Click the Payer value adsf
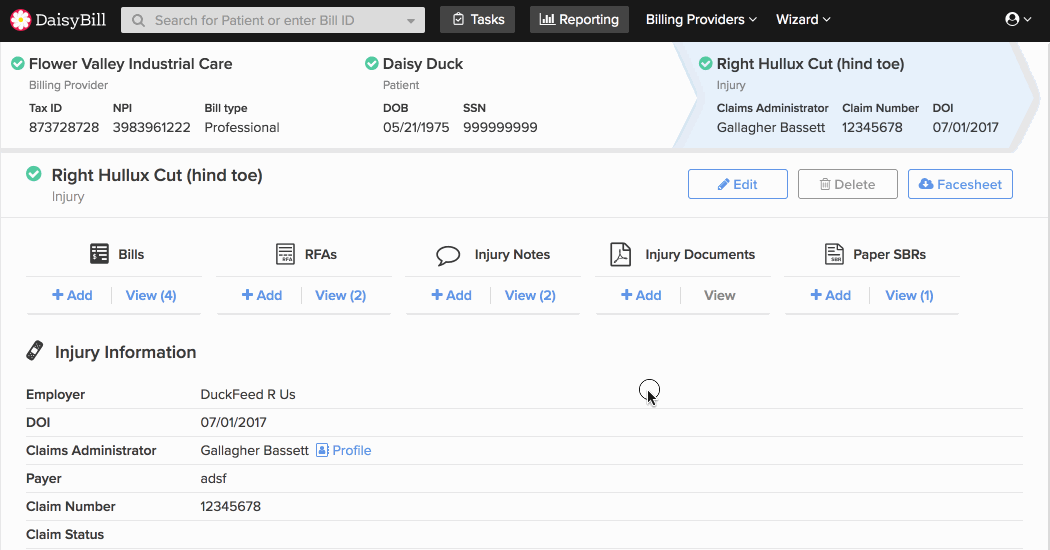 coord(214,478)
